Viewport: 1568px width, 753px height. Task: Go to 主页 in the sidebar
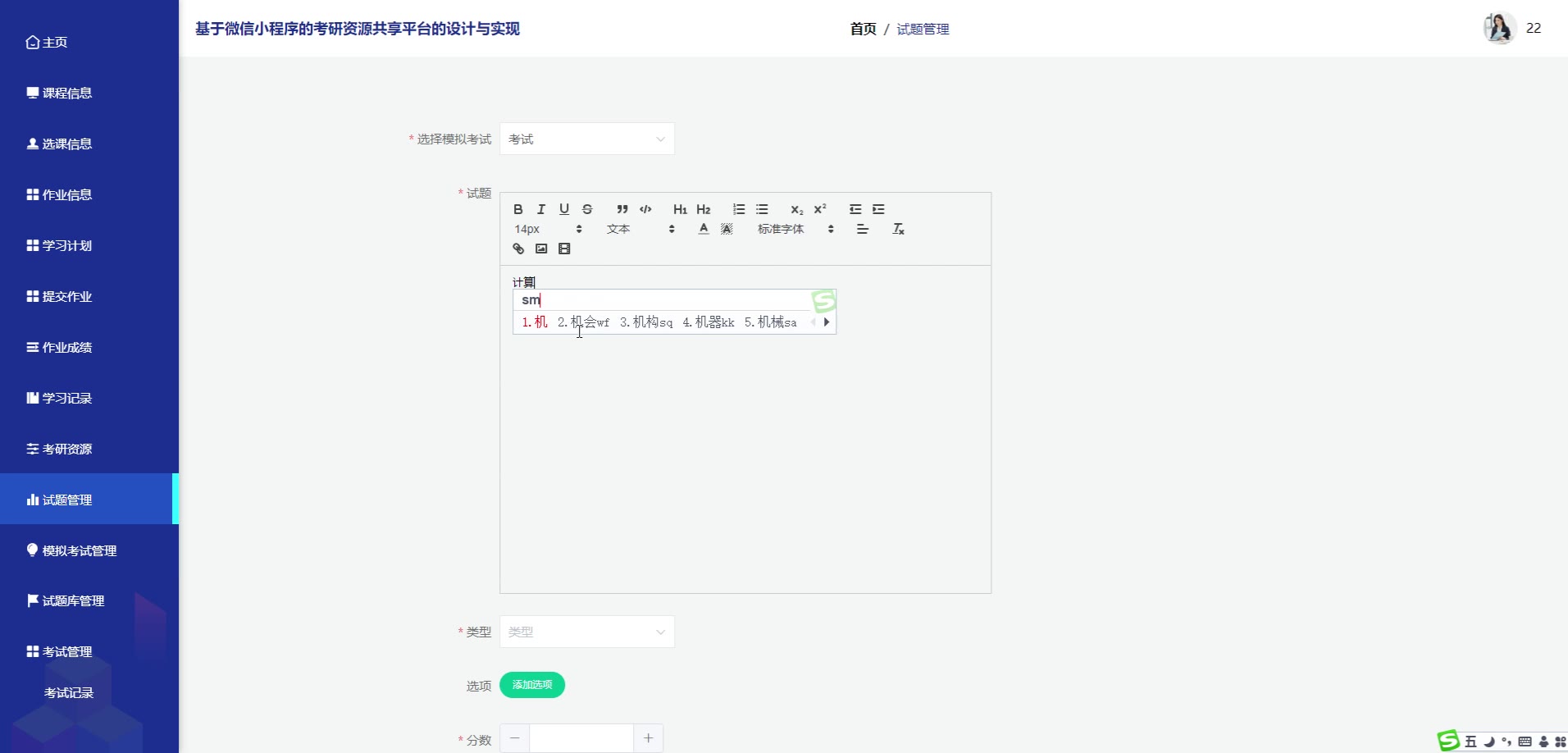pos(89,42)
